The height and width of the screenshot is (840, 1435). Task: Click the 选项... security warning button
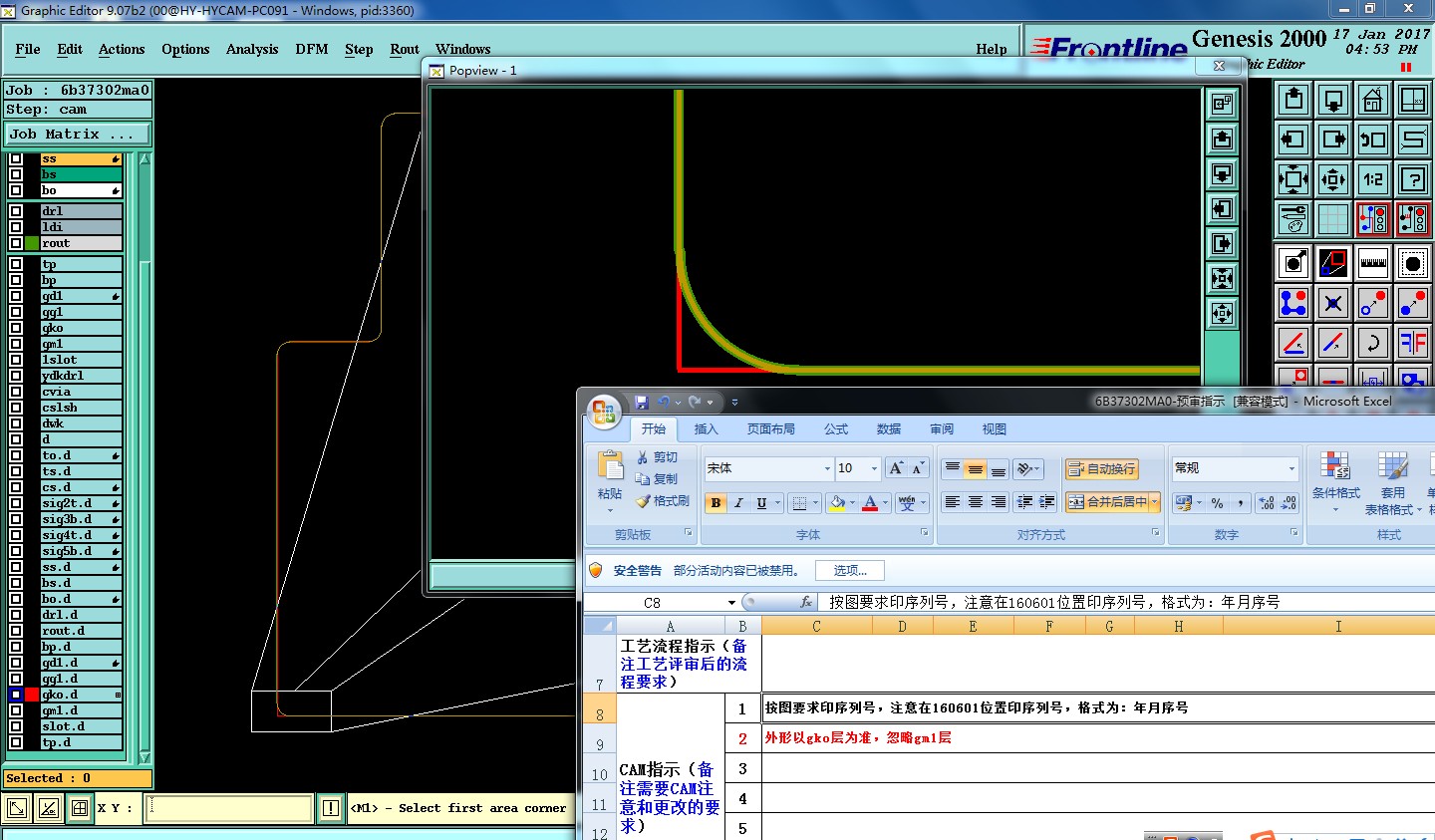click(849, 571)
